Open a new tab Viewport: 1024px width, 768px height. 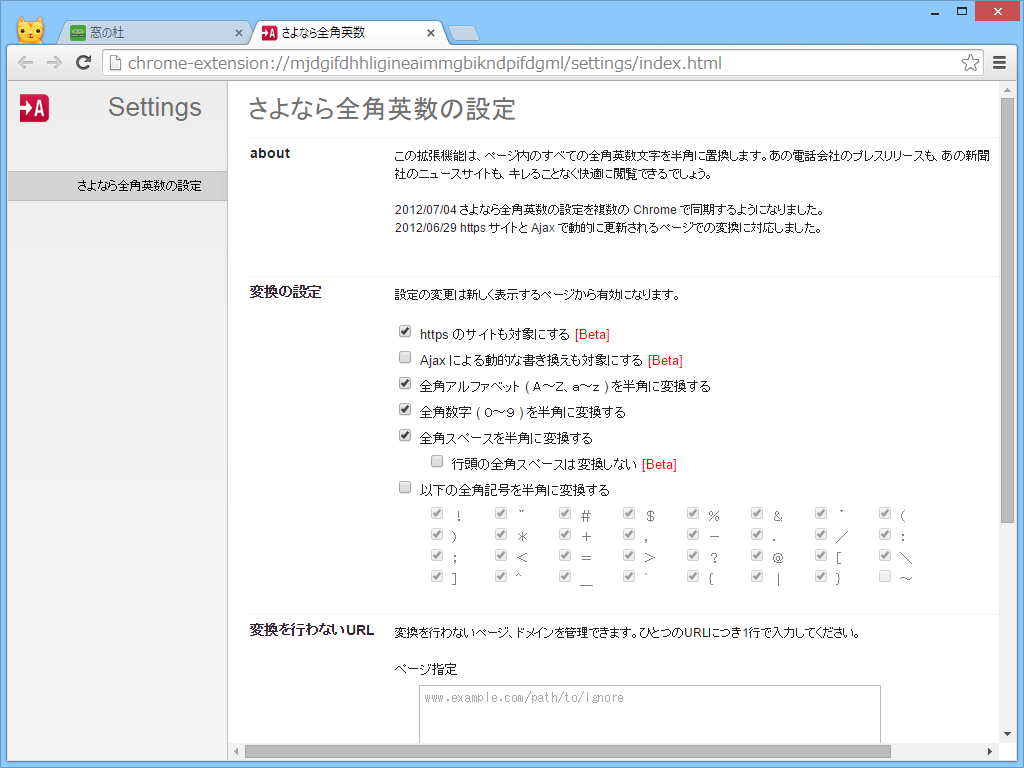[x=464, y=33]
